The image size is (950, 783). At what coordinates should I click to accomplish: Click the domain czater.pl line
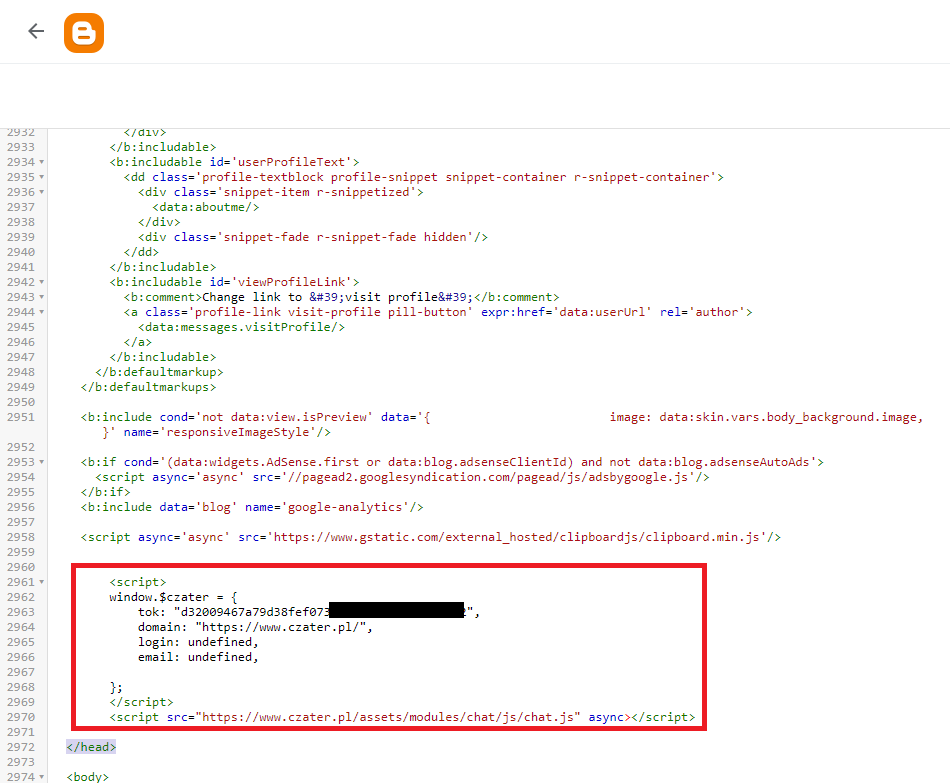pyautogui.click(x=255, y=627)
